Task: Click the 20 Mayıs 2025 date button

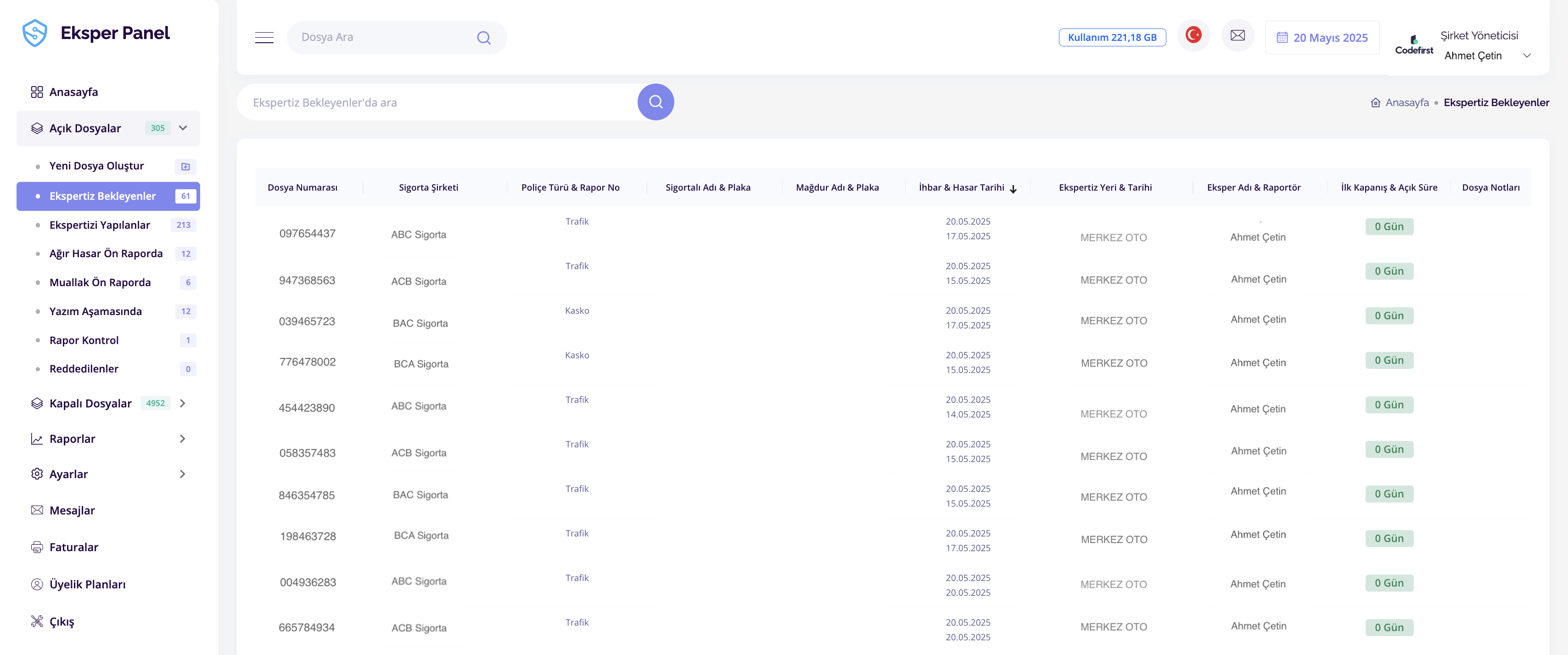Action: [1322, 38]
